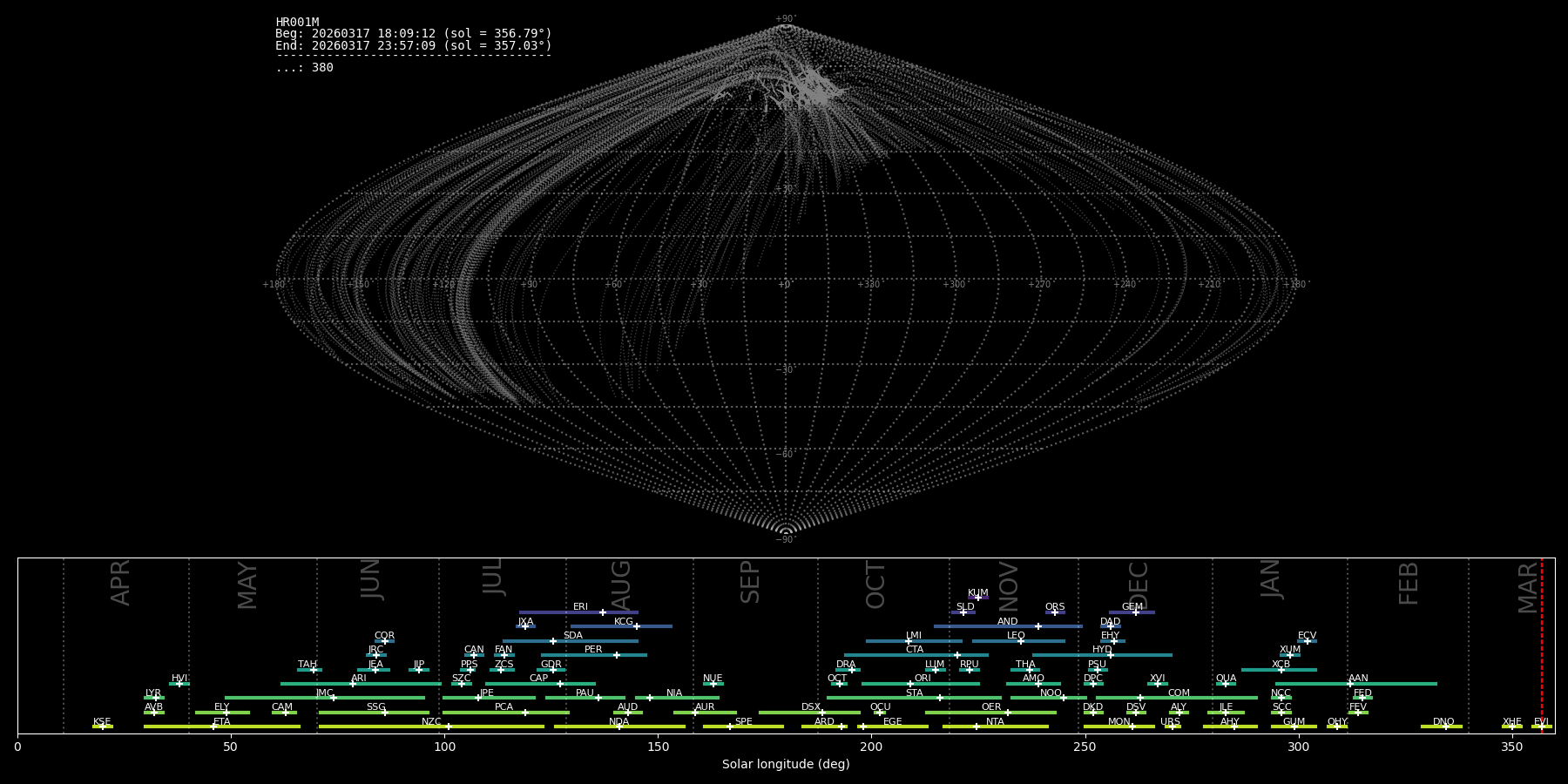Click the LMI shower label
Image resolution: width=1568 pixels, height=784 pixels.
(x=914, y=636)
